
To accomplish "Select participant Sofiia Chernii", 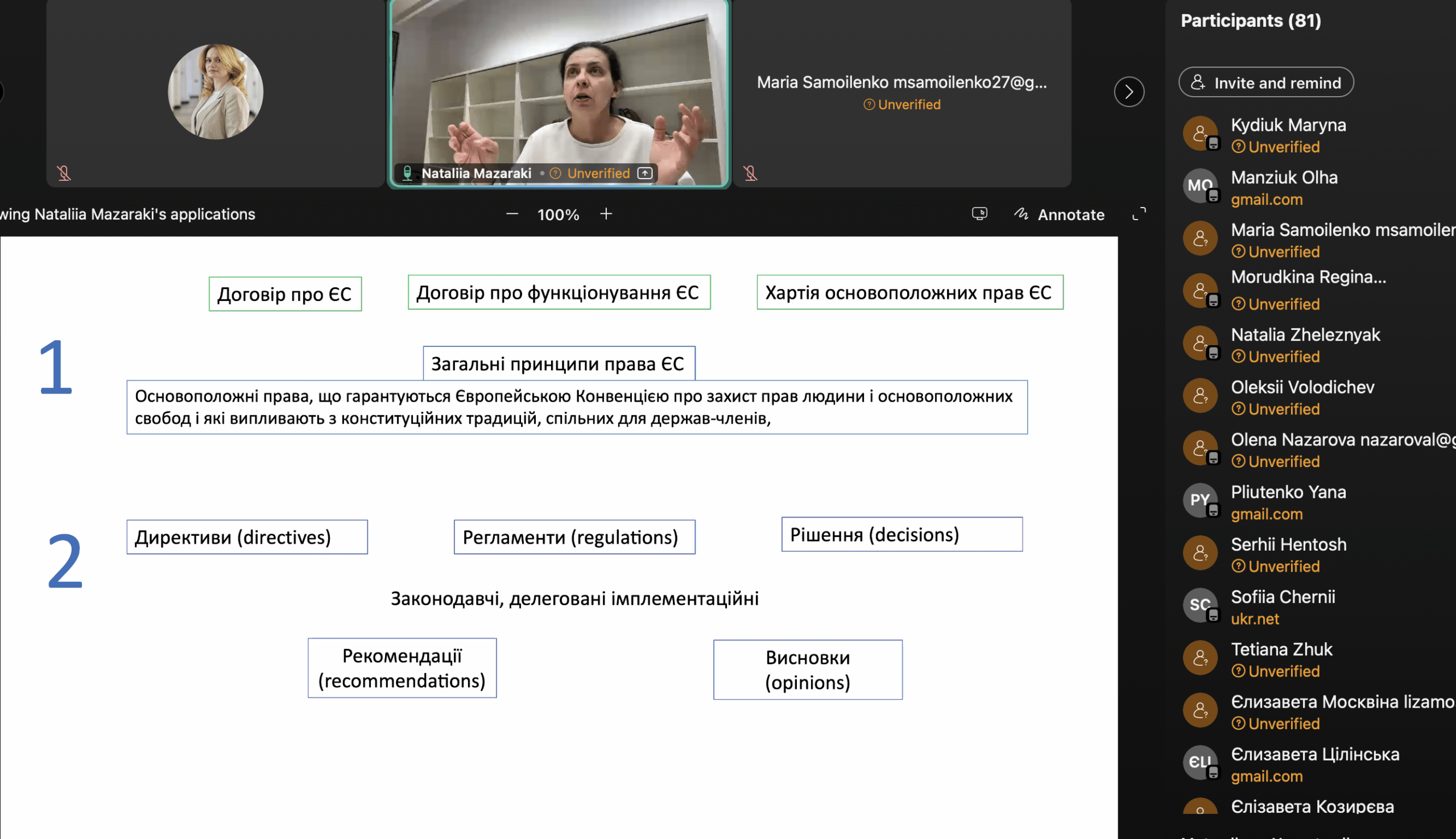I will click(x=1283, y=597).
